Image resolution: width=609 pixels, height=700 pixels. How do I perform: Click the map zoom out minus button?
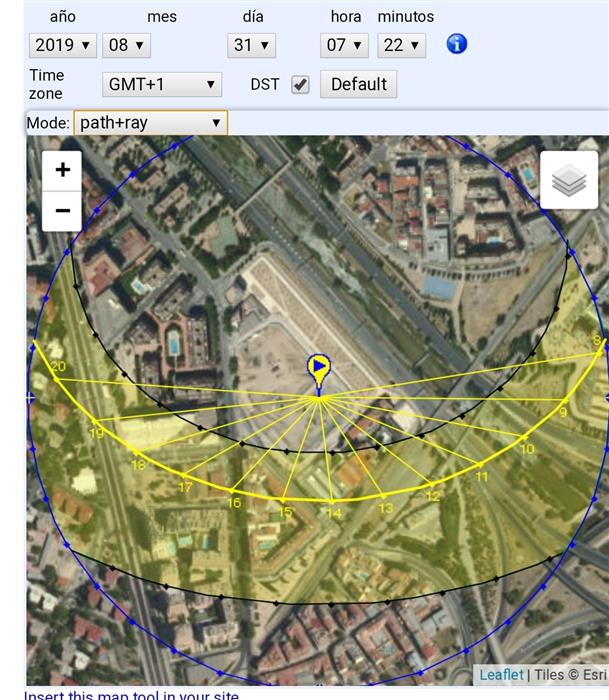pyautogui.click(x=62, y=211)
